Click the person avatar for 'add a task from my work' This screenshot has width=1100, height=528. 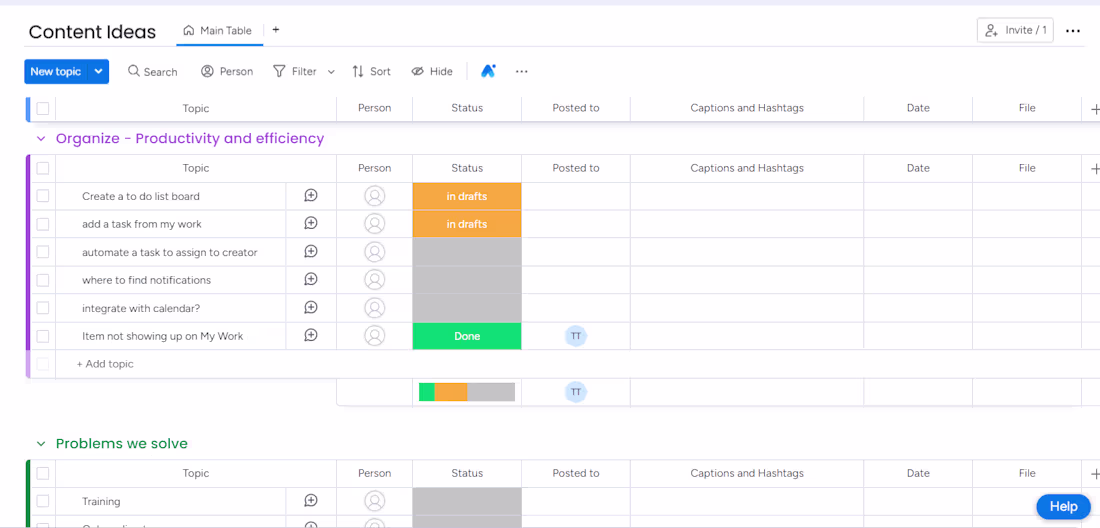pyautogui.click(x=375, y=224)
